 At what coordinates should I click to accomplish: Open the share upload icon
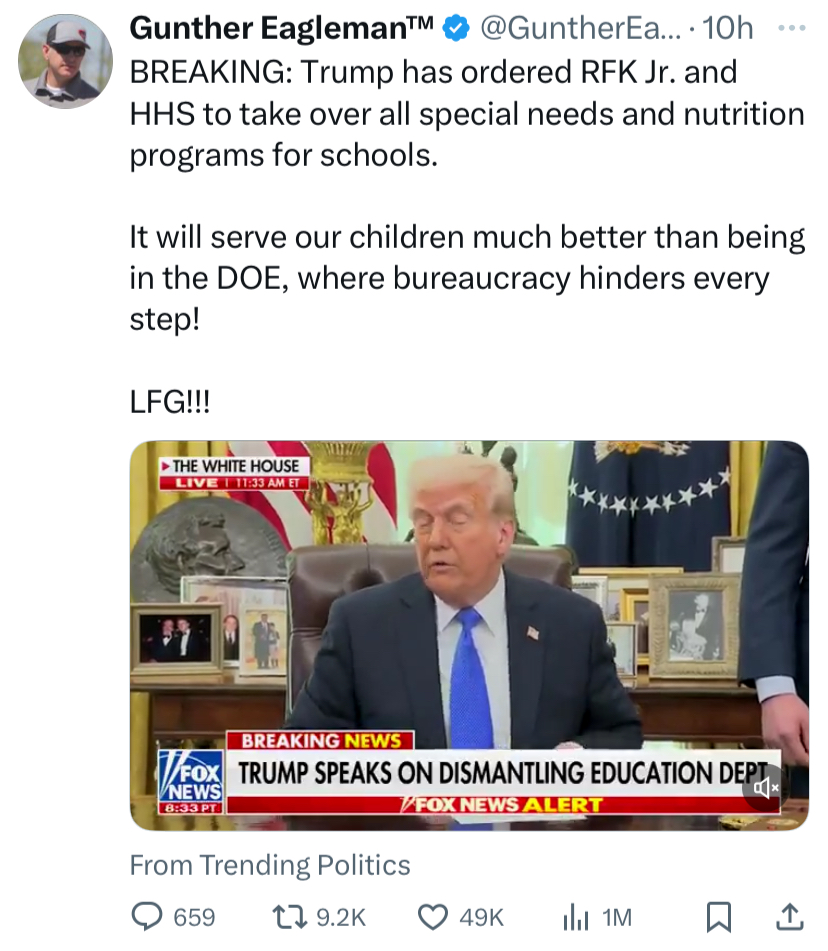(790, 916)
